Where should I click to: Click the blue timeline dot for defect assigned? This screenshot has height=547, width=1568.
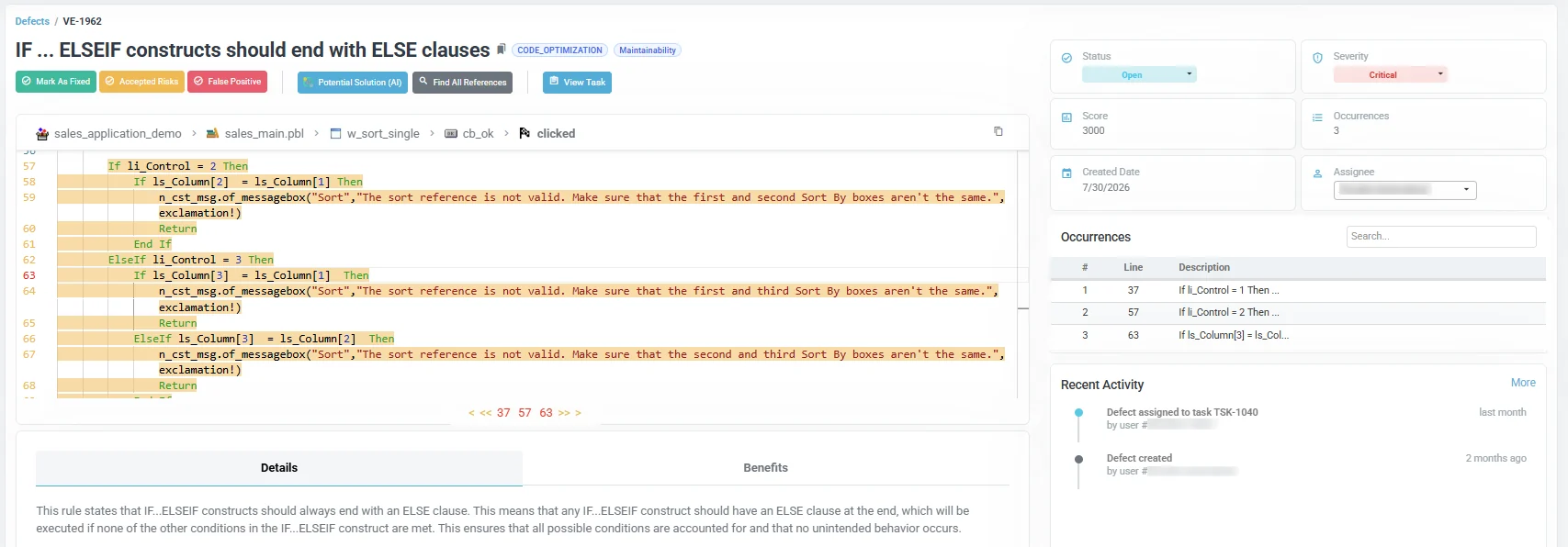click(1078, 413)
